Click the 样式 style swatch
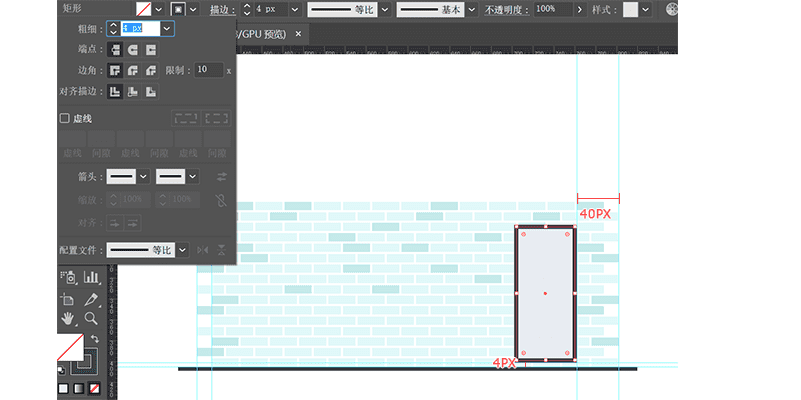 [631, 9]
